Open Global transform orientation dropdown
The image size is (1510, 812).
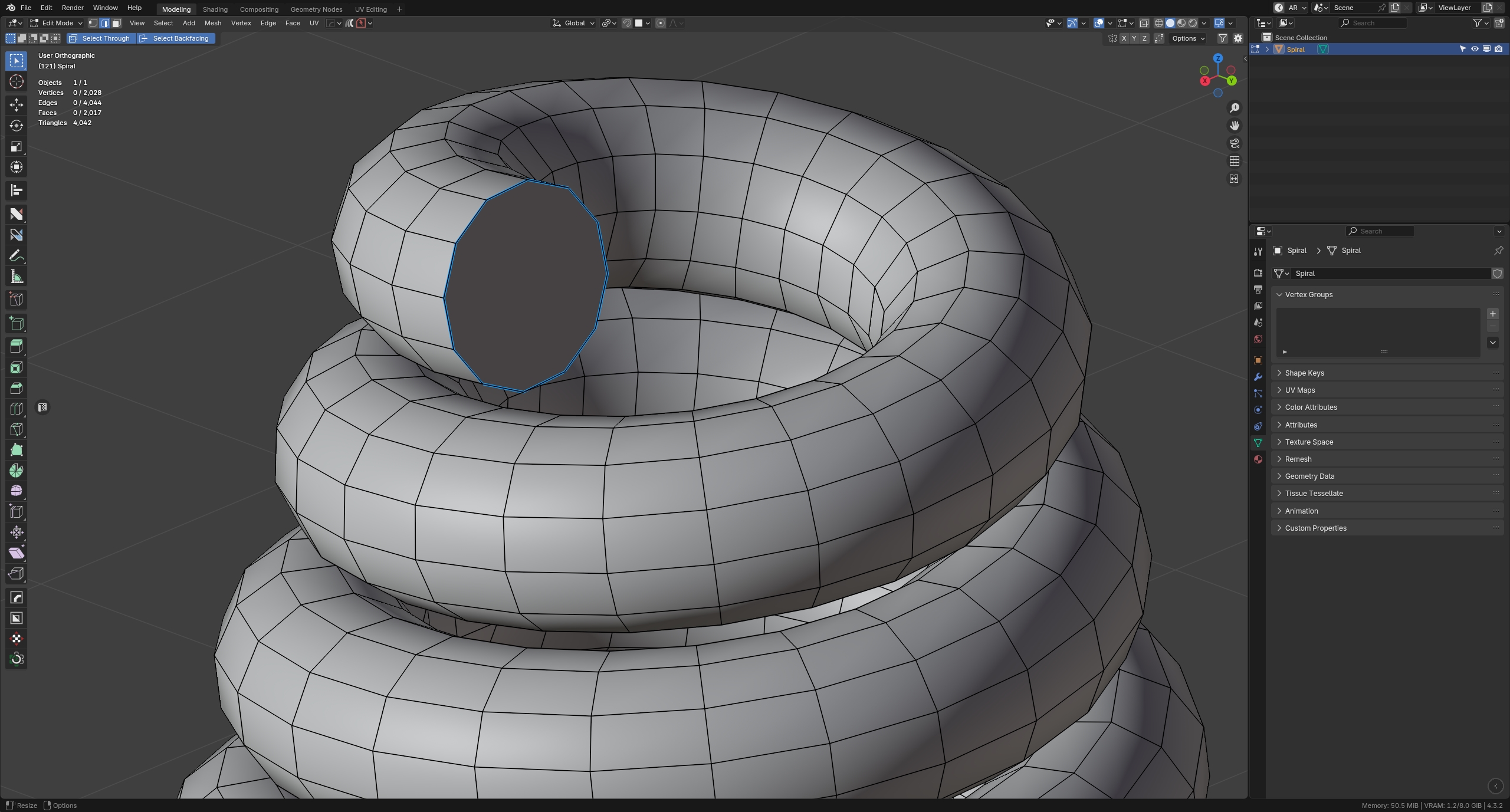click(x=573, y=23)
